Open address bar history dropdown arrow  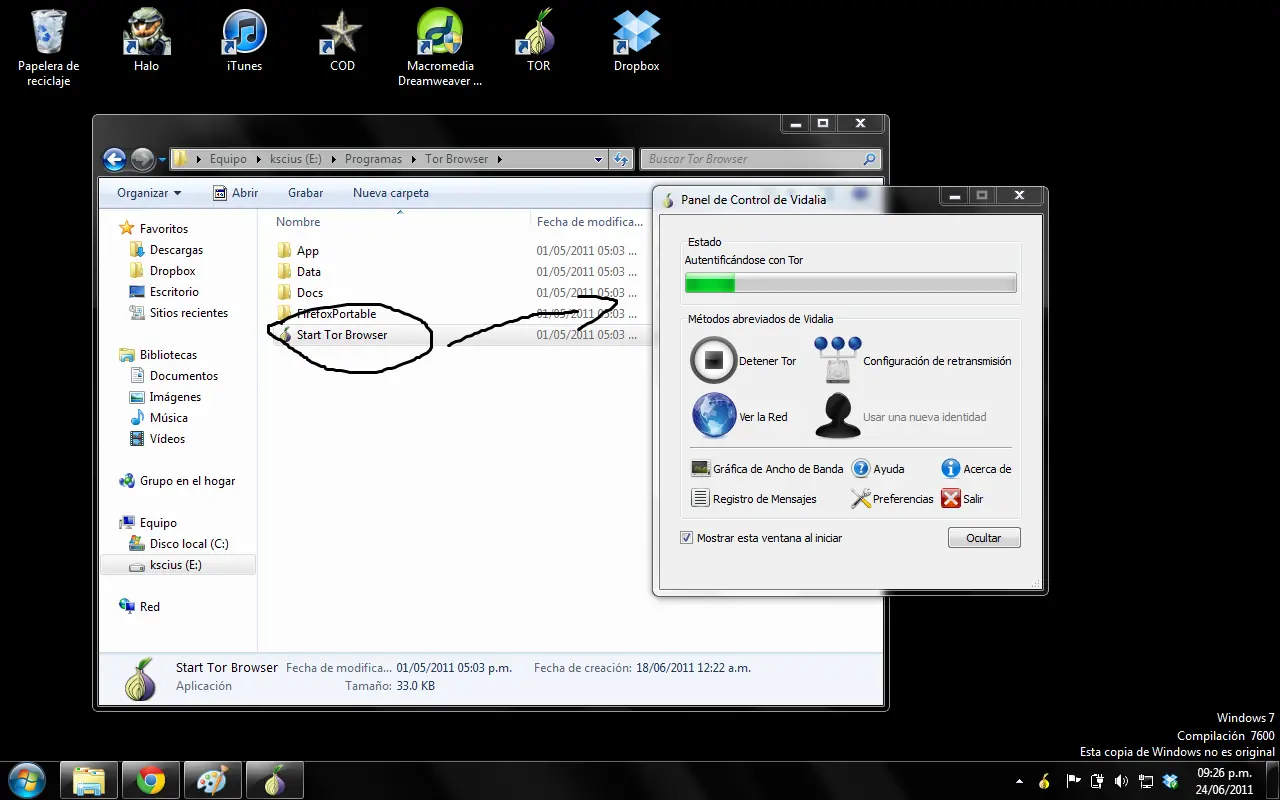pos(598,159)
